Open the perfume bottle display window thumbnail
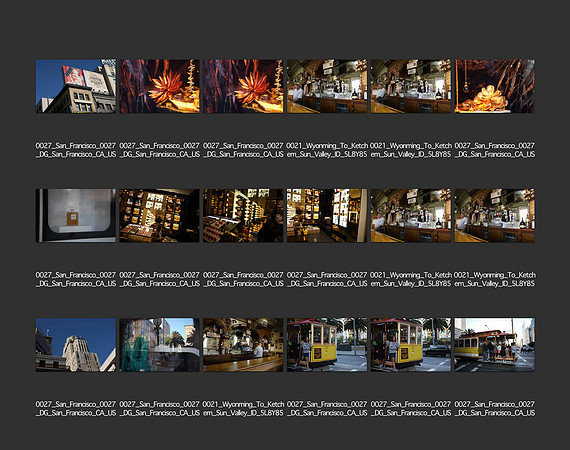The image size is (570, 450). (x=76, y=215)
